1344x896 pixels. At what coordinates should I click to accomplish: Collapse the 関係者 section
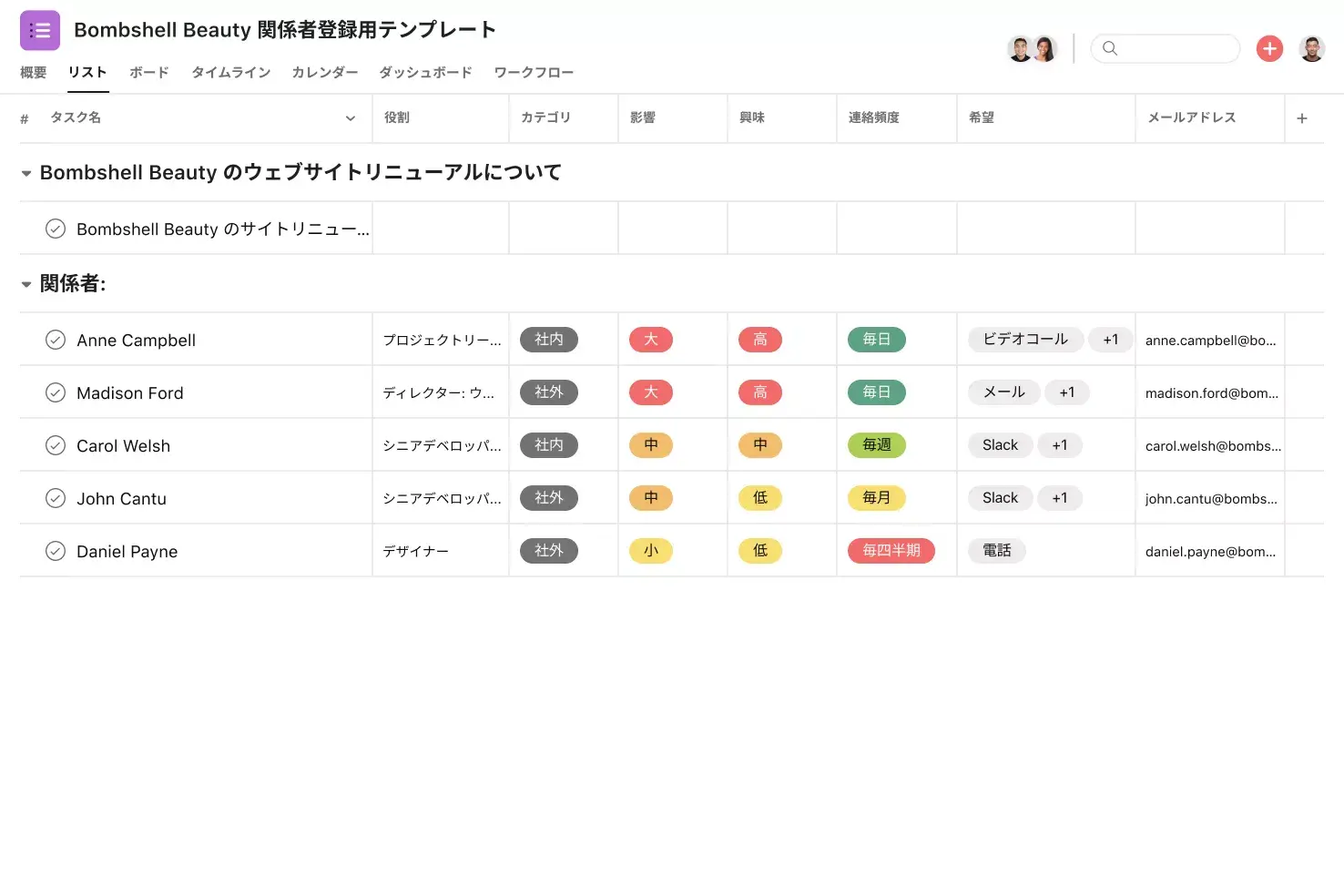pyautogui.click(x=26, y=284)
